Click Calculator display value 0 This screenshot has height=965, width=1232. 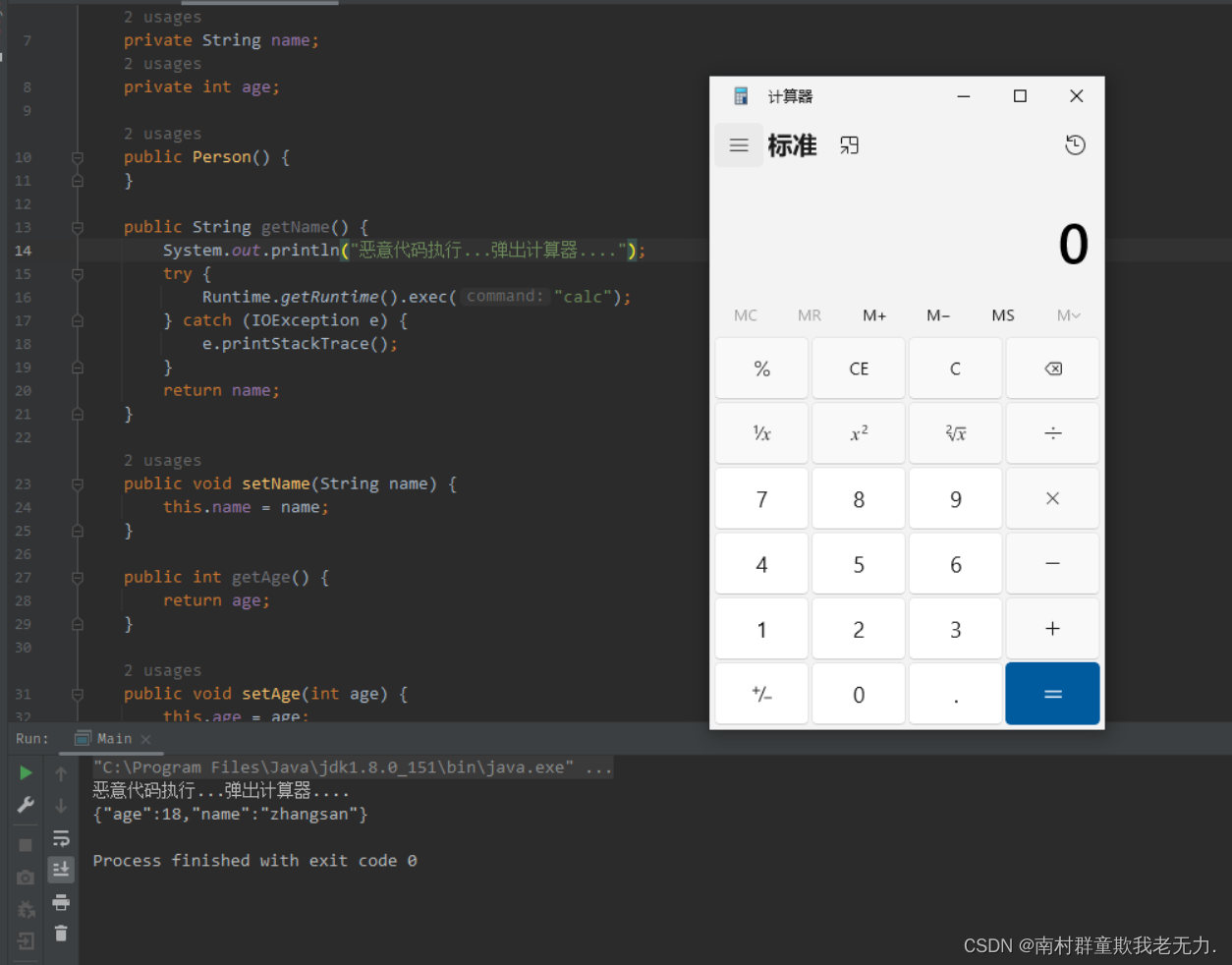1073,244
